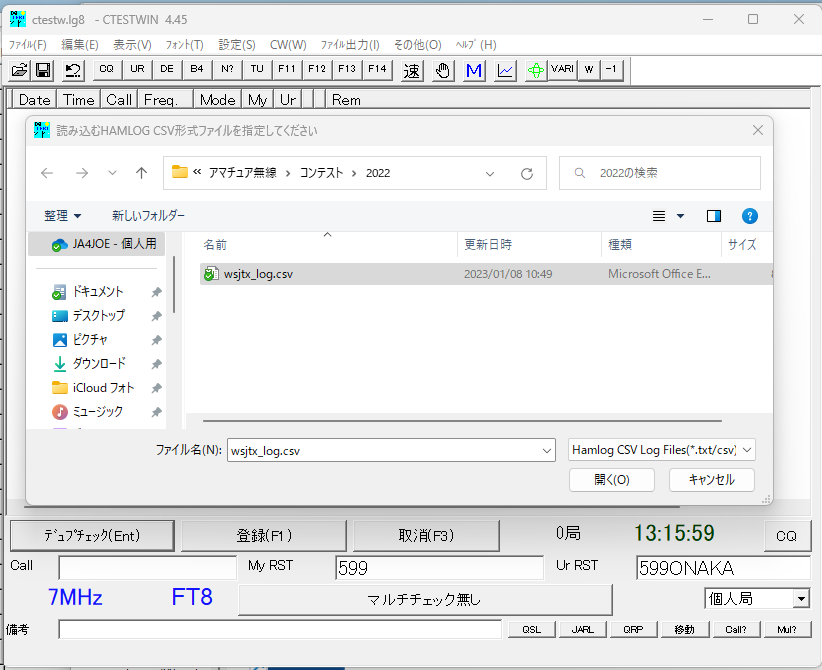Click the graph chart toolbar icon
The image size is (822, 670).
click(x=505, y=70)
